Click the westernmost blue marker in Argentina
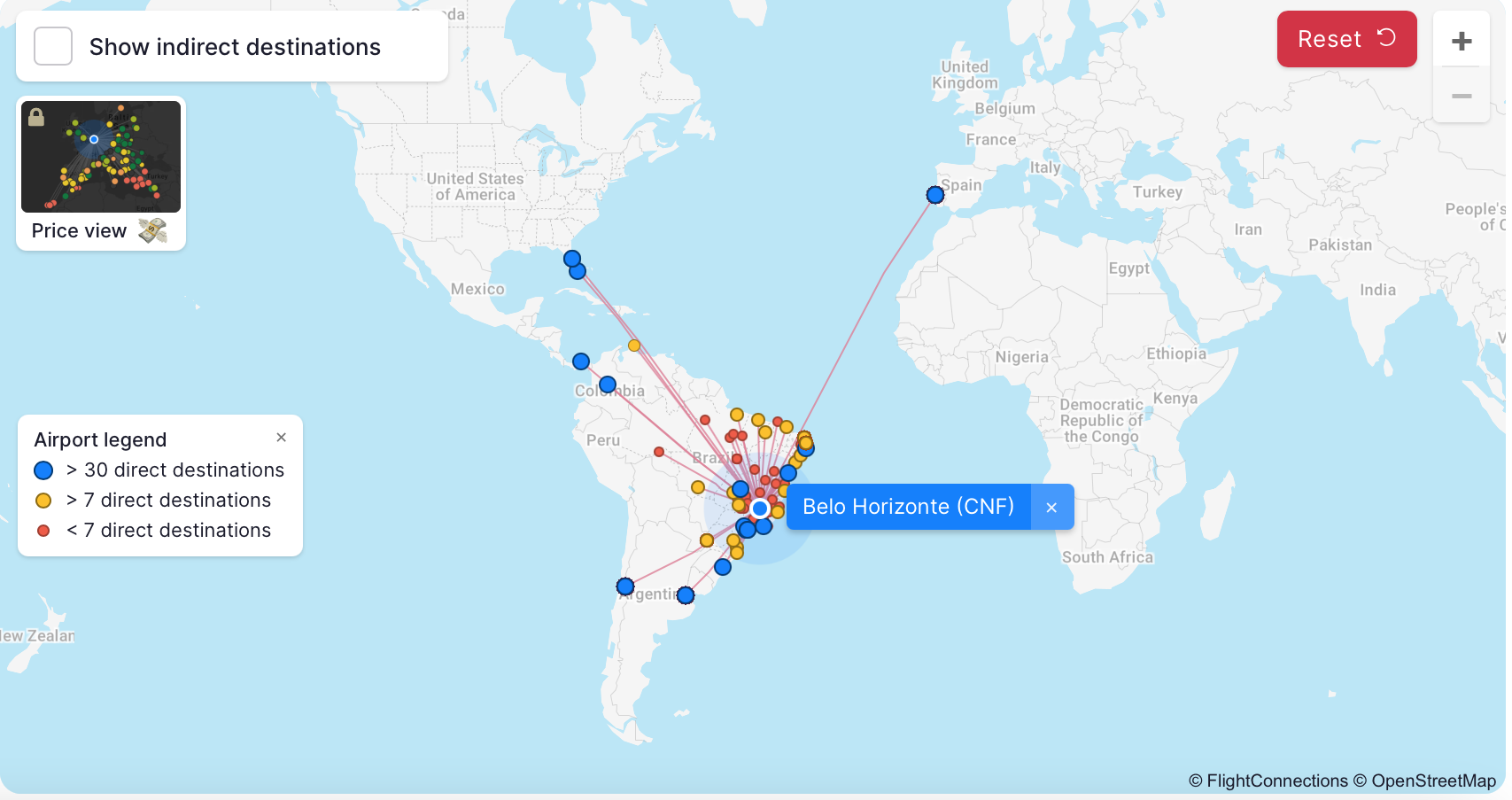The width and height of the screenshot is (1512, 800). pyautogui.click(x=625, y=586)
